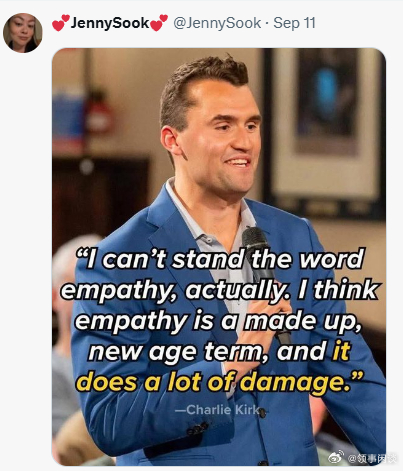Screen dimensions: 403x471
Task: Open JennySook's profile avatar picture
Action: pyautogui.click(x=22, y=33)
